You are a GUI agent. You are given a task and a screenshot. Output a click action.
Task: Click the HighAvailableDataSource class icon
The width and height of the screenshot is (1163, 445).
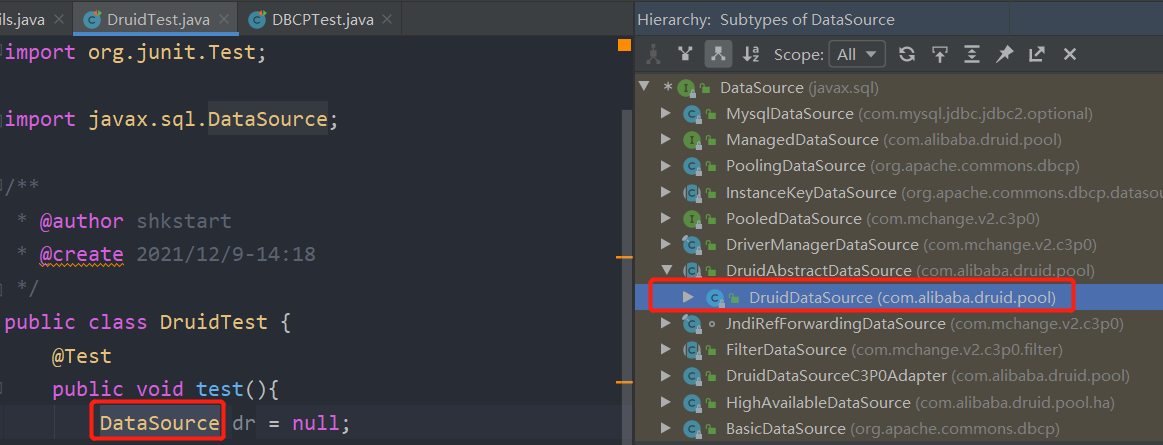(x=692, y=403)
